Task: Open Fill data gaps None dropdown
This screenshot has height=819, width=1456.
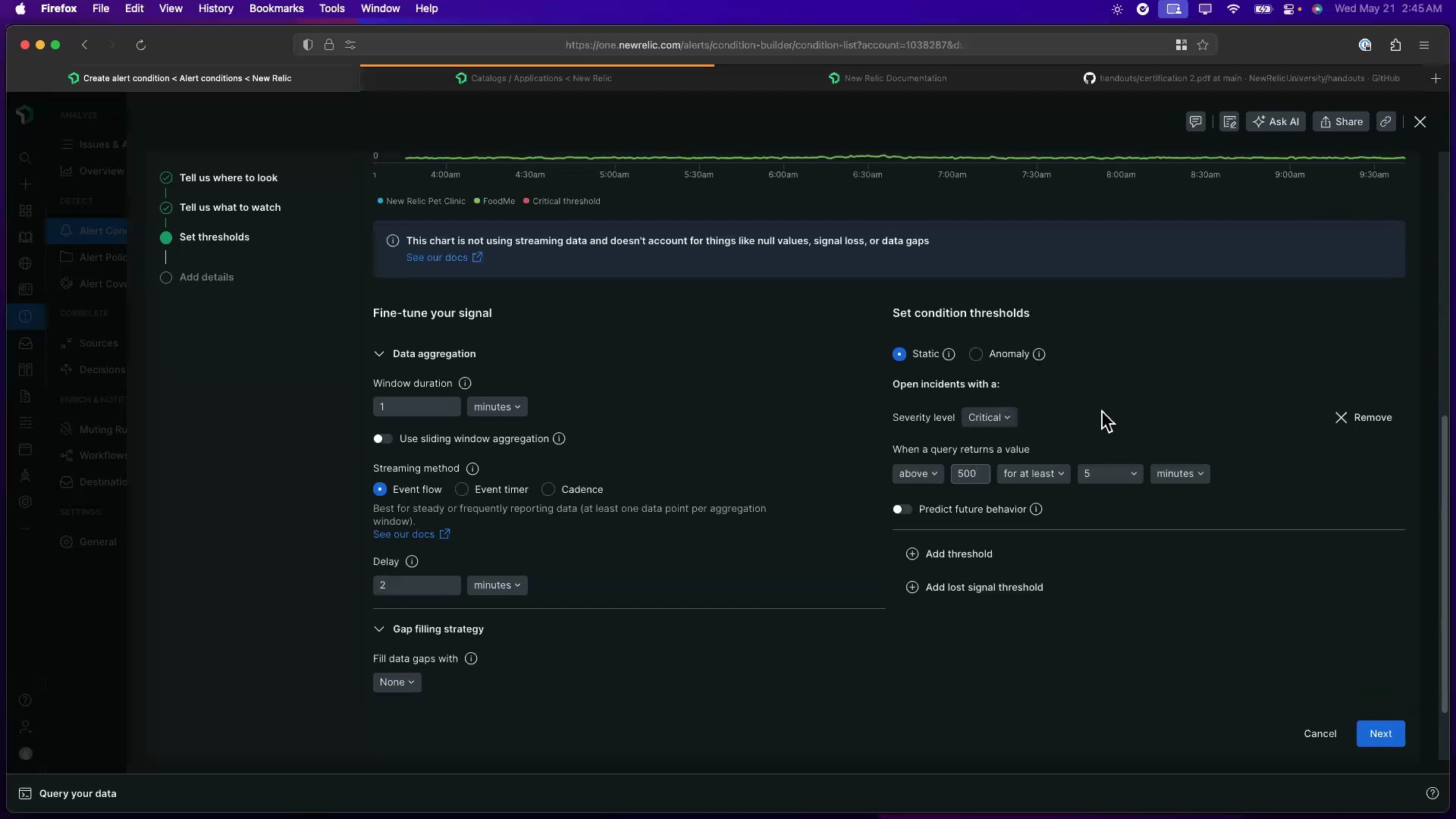Action: (x=397, y=682)
